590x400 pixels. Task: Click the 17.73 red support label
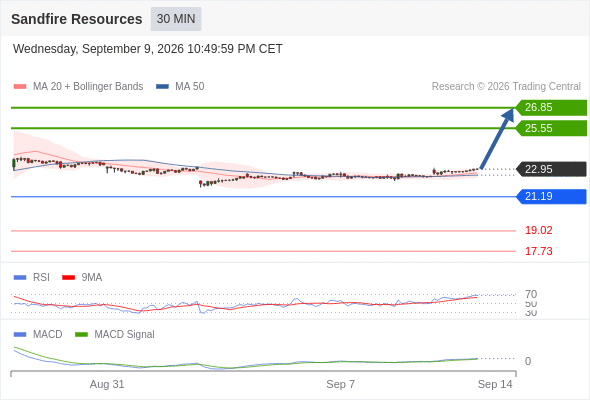point(538,251)
